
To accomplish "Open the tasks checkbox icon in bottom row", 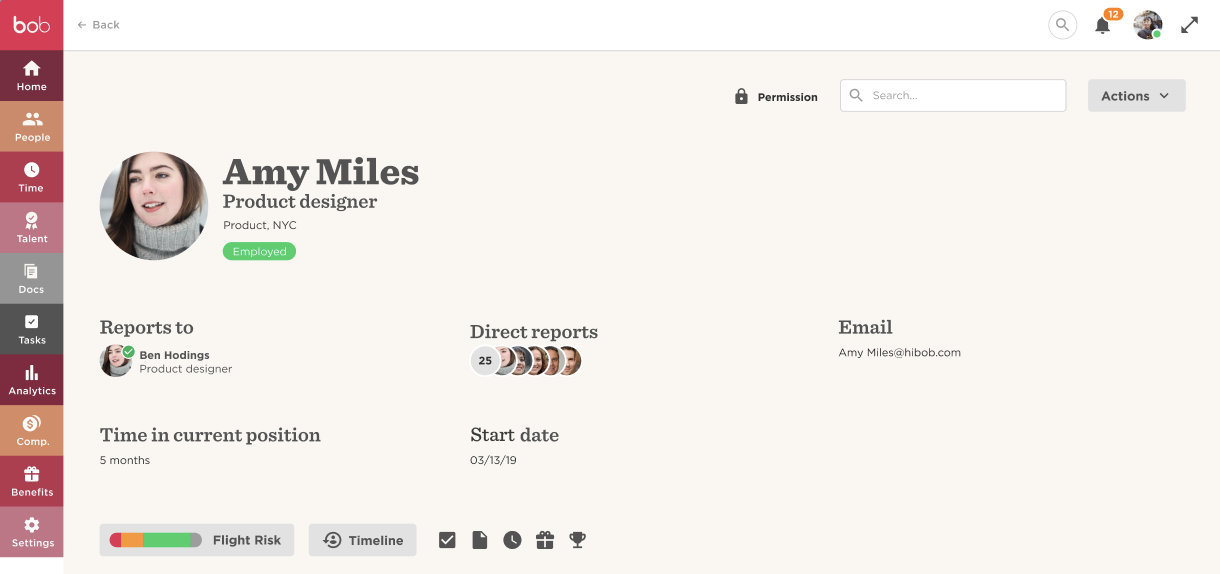I will 447,540.
